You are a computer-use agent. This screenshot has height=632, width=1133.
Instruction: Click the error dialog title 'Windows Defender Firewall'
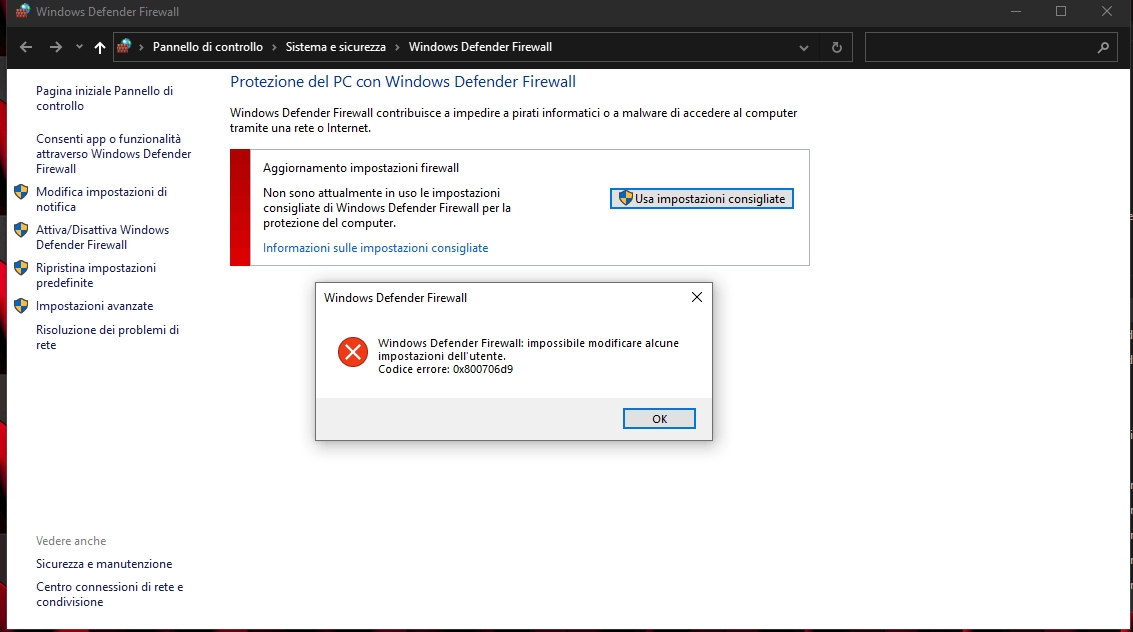395,298
